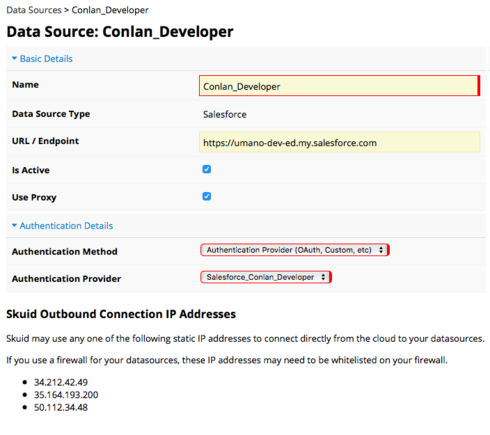Click the firewall whitelisting note paragraph
The image size is (490, 435).
pyautogui.click(x=227, y=360)
